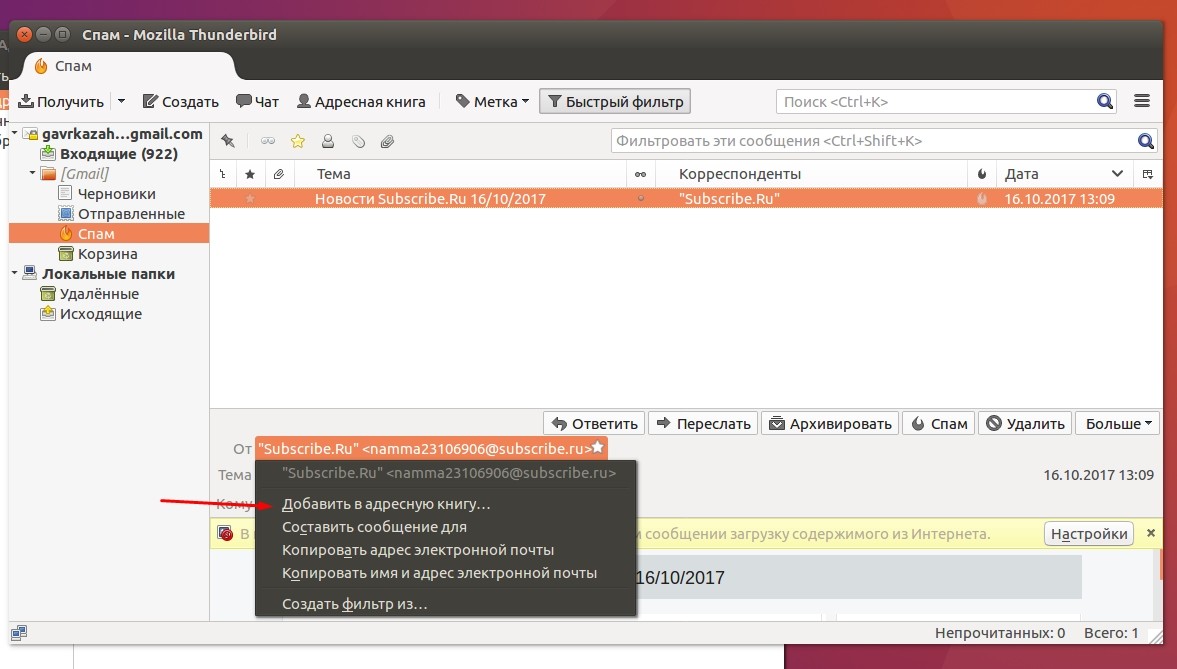Sort by the read-status glasses column header

(640, 173)
